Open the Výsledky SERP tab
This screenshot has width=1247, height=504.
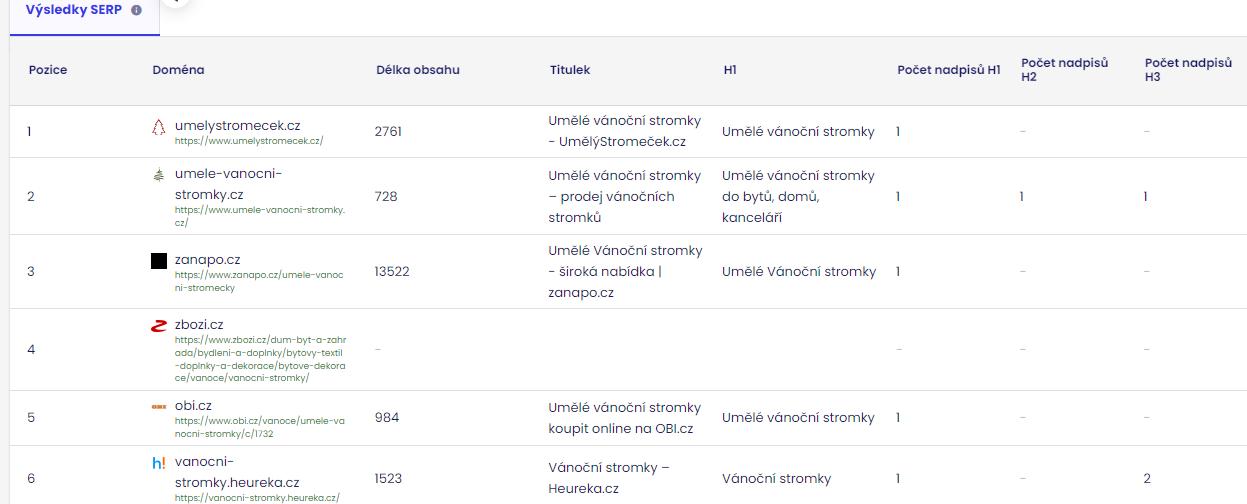(74, 10)
